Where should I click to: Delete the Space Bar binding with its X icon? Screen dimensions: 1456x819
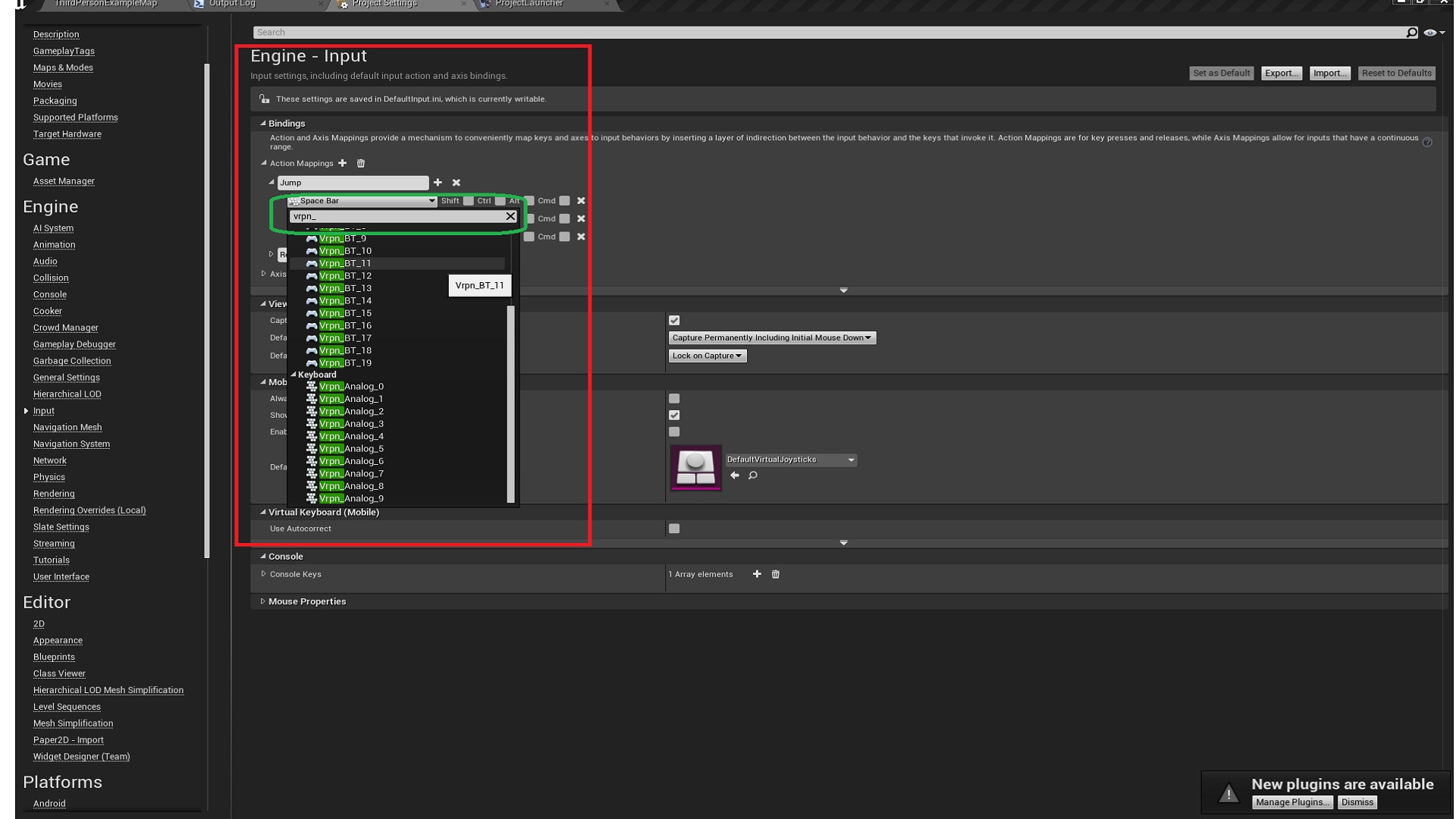(x=581, y=200)
